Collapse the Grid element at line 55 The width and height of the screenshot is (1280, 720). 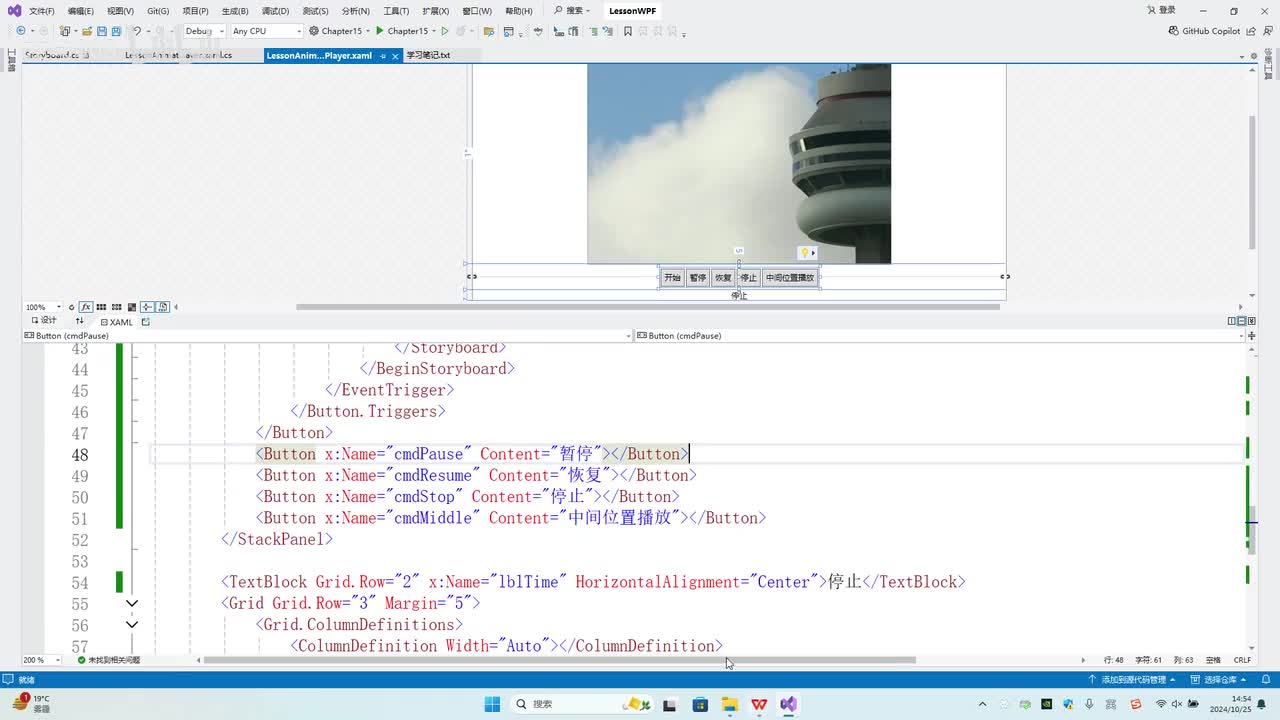131,603
